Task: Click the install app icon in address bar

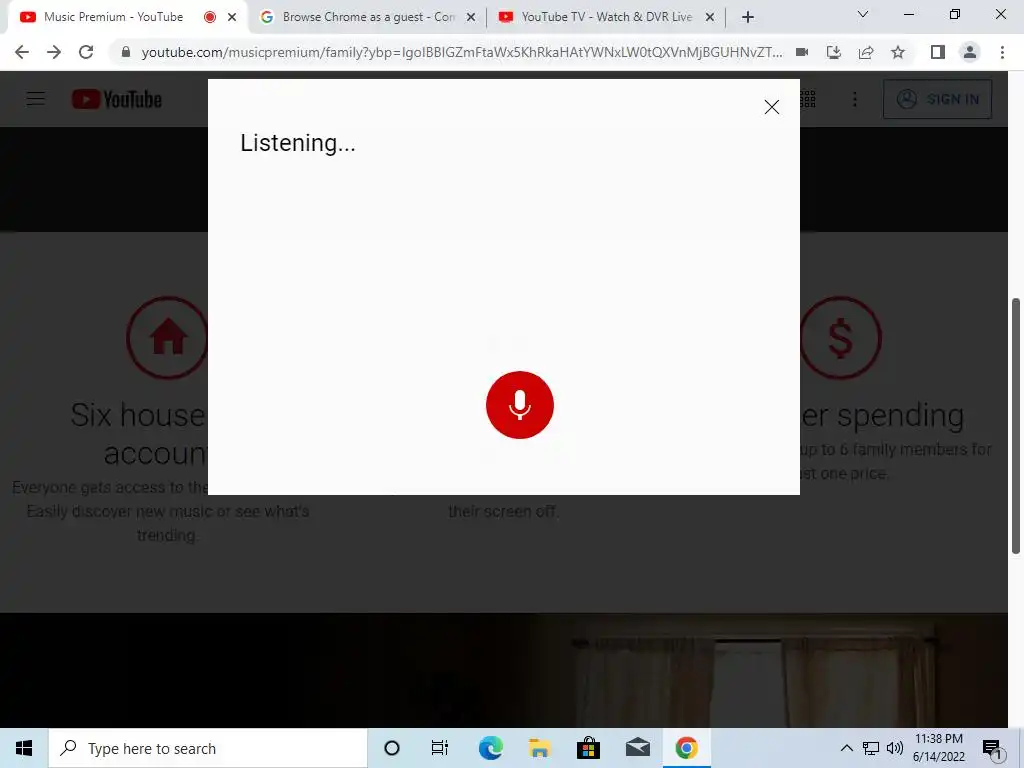Action: (834, 52)
